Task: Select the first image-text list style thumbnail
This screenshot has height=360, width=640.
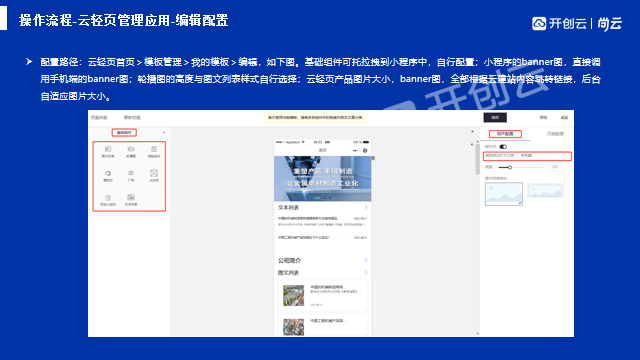Action: pos(504,194)
